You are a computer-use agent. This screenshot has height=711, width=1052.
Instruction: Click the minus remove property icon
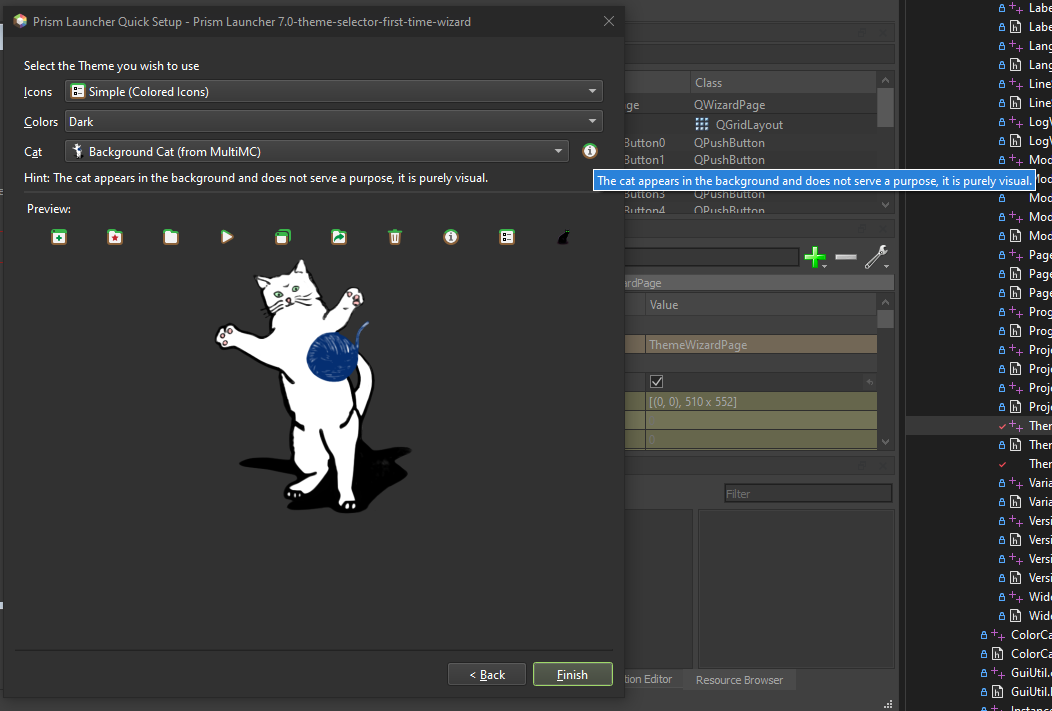point(846,258)
